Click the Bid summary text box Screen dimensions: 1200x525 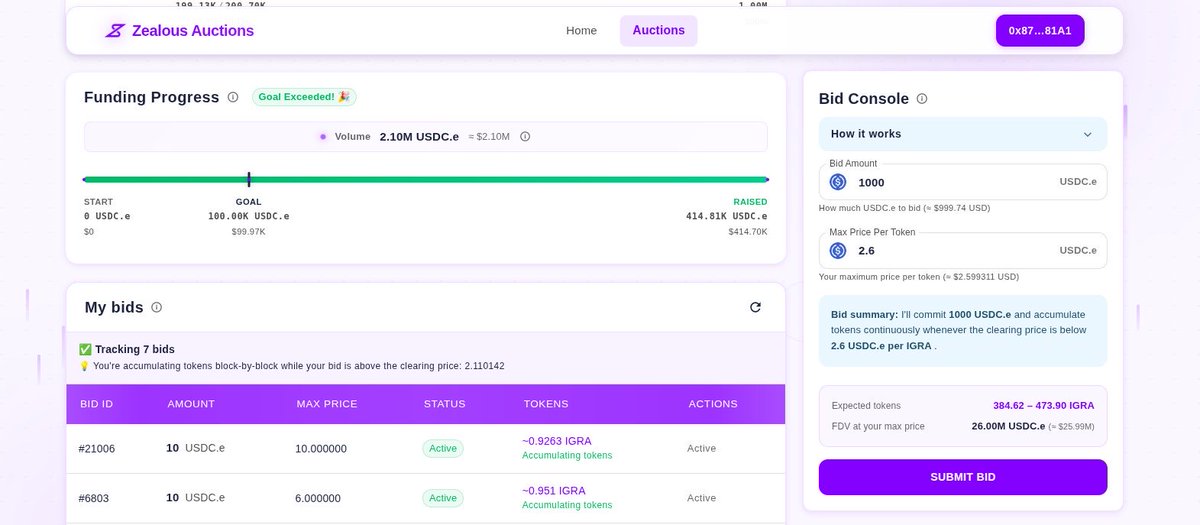tap(963, 330)
